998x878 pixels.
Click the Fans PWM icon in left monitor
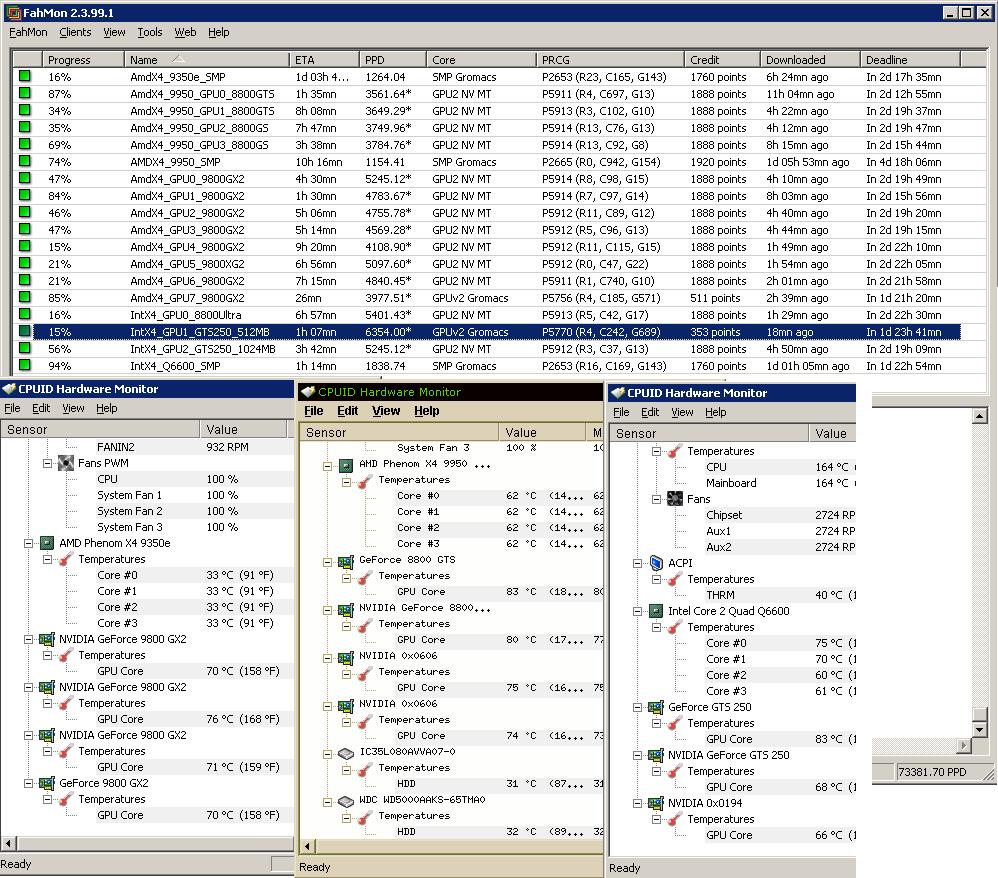tap(66, 463)
